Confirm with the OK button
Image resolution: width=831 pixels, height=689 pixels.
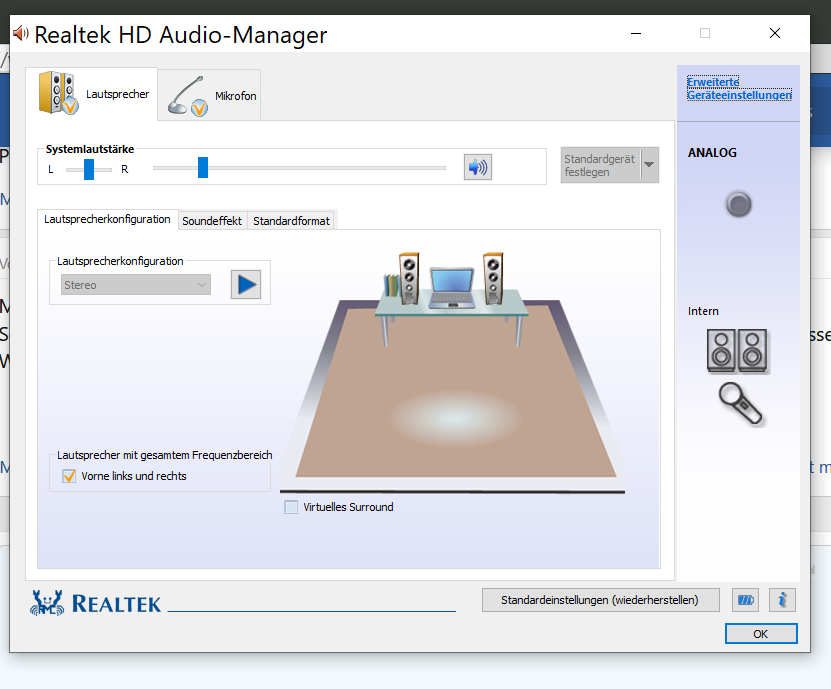click(761, 634)
